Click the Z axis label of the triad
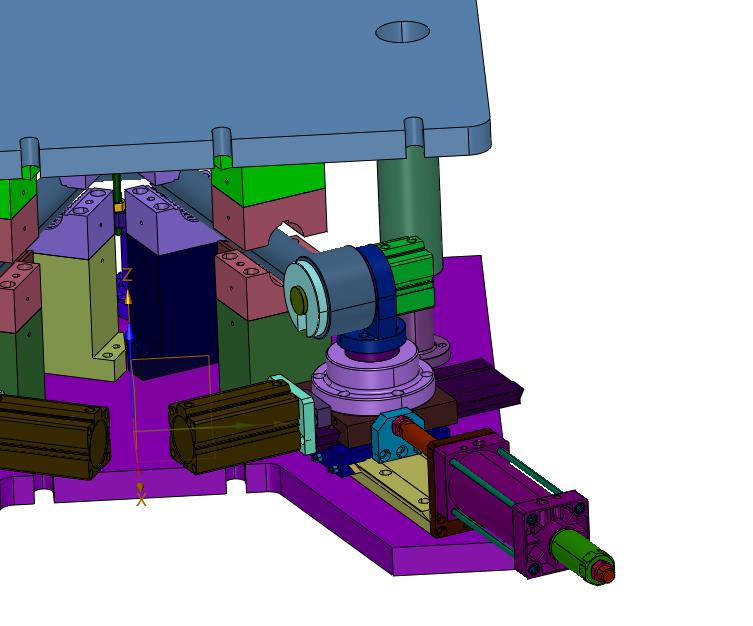 pyautogui.click(x=127, y=276)
